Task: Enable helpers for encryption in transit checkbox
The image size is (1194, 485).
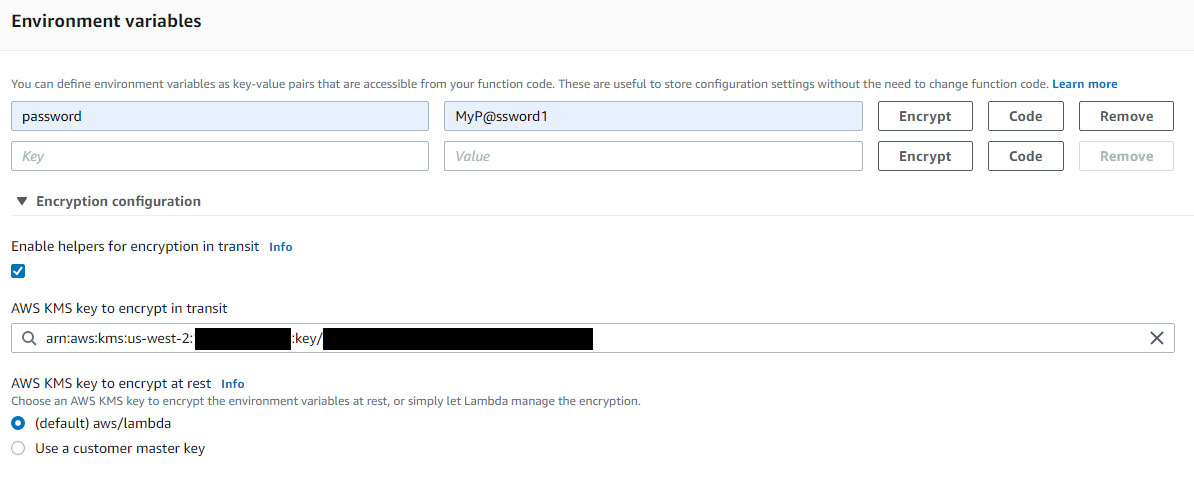Action: pos(18,271)
